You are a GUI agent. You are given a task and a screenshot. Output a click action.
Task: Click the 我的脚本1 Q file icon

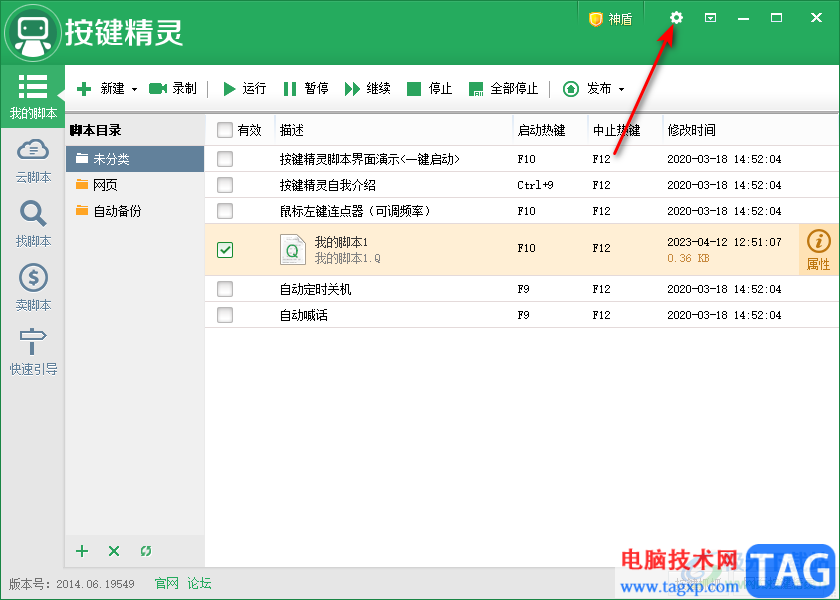[293, 250]
